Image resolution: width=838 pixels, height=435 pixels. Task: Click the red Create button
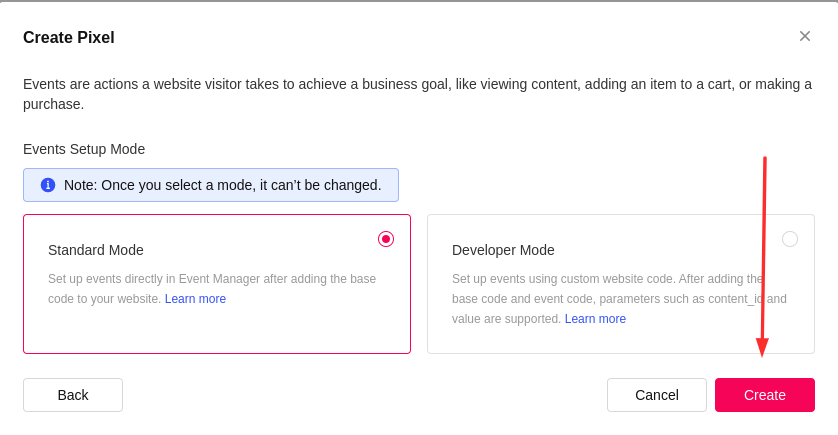coord(764,395)
